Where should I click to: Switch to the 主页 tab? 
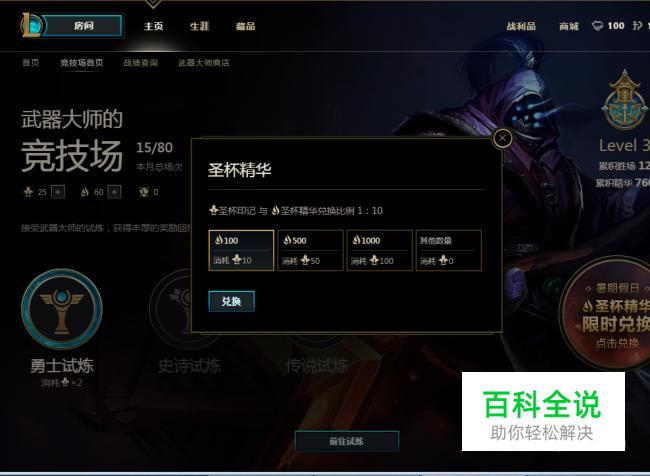pyautogui.click(x=153, y=26)
